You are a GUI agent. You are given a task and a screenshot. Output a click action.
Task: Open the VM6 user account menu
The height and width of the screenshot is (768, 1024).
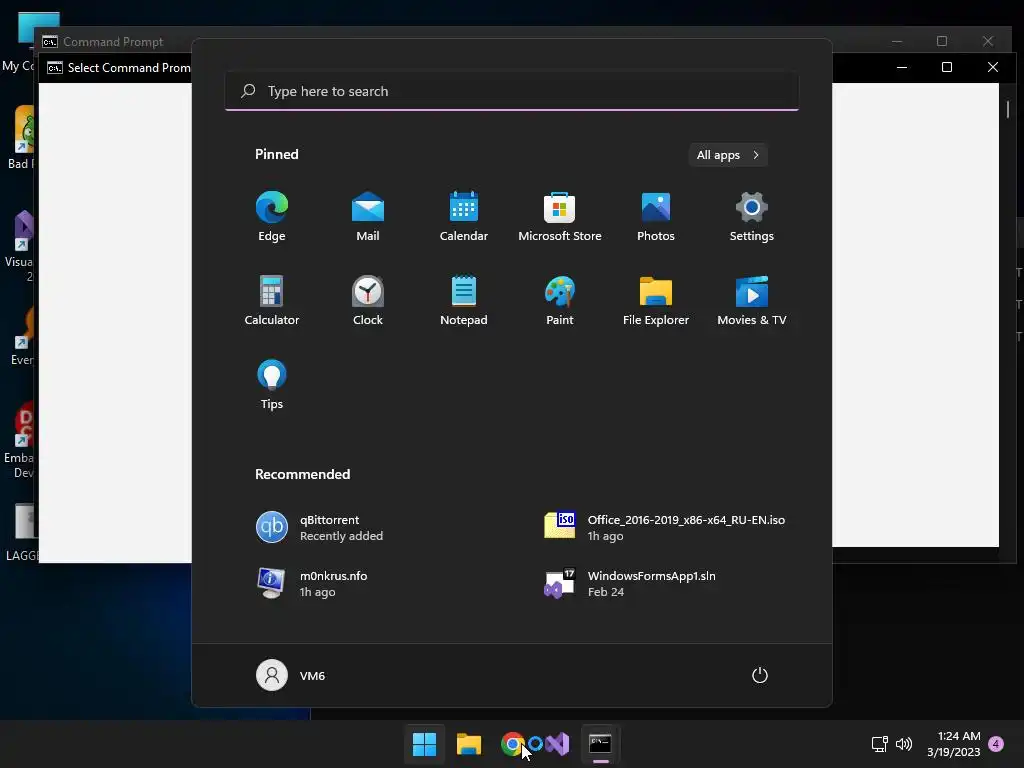tap(291, 675)
